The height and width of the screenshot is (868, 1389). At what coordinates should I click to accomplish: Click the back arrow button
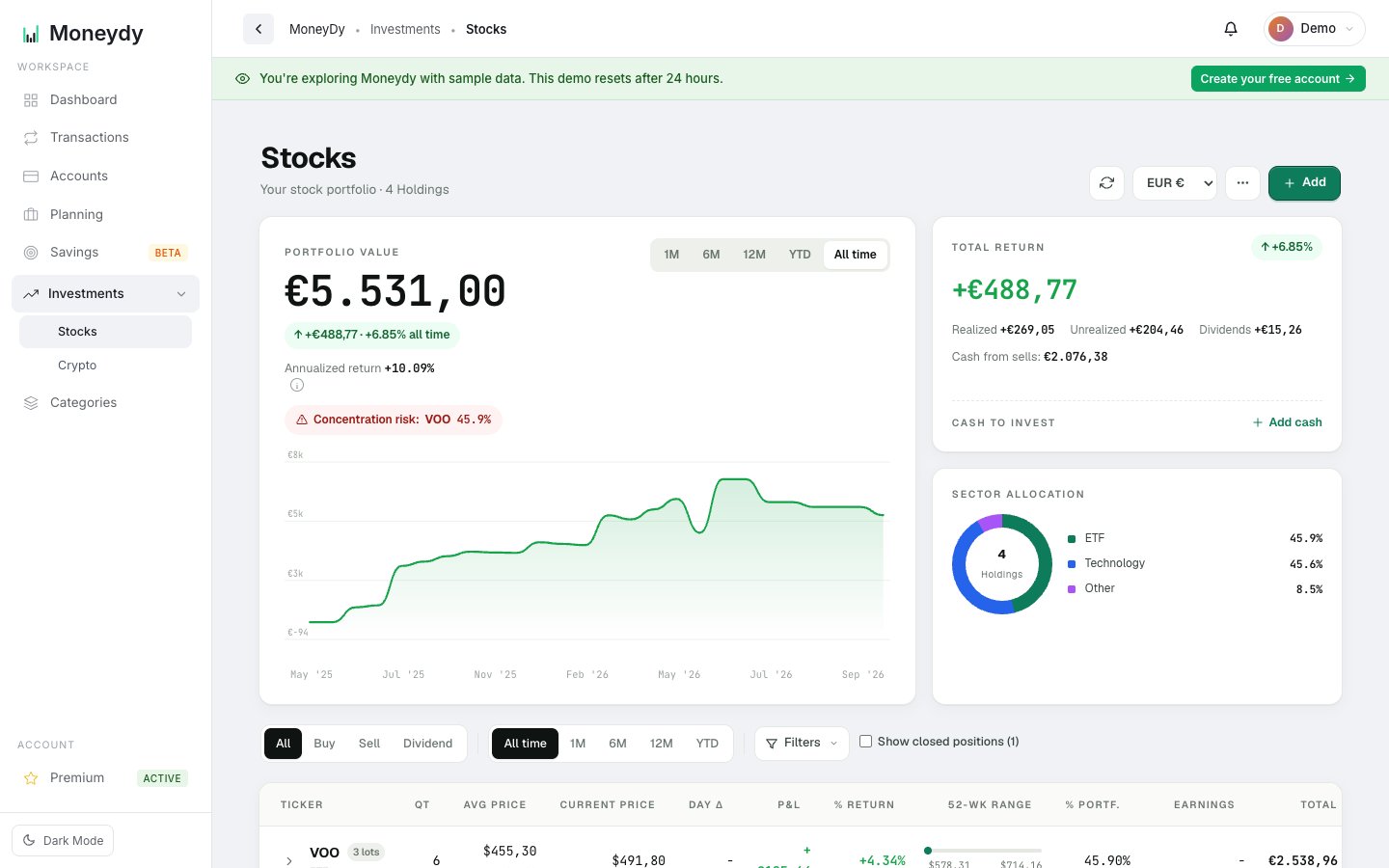tap(259, 29)
